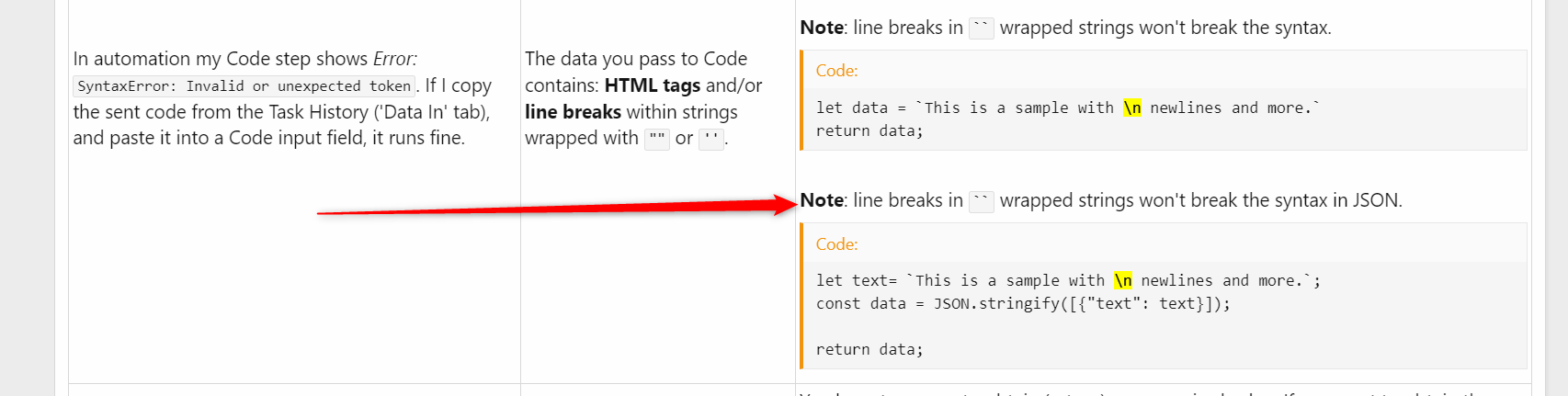The width and height of the screenshot is (1568, 396).
Task: Click the single-quote inline code snippet
Action: coord(711,139)
